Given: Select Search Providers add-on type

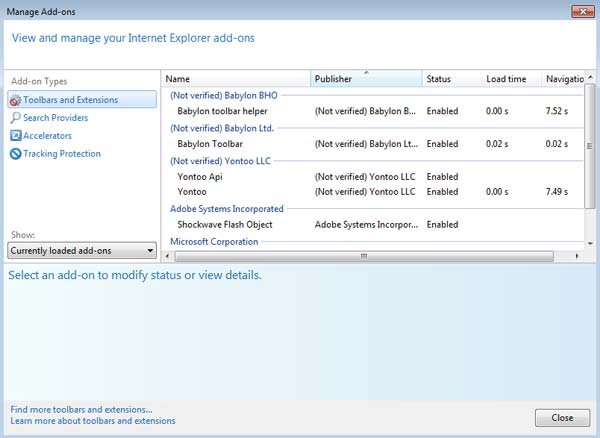Looking at the screenshot, I should tap(55, 118).
